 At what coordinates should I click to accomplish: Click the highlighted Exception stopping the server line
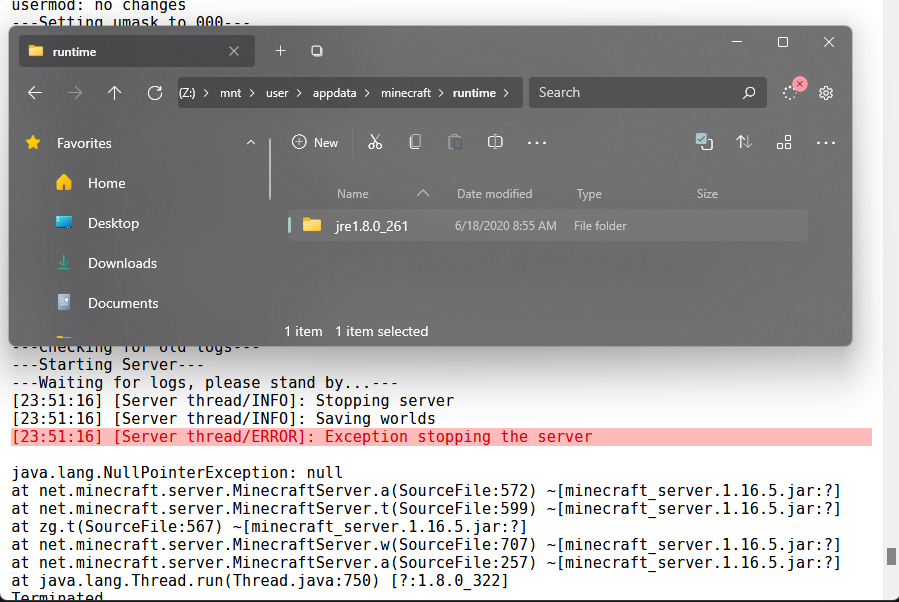(x=441, y=437)
